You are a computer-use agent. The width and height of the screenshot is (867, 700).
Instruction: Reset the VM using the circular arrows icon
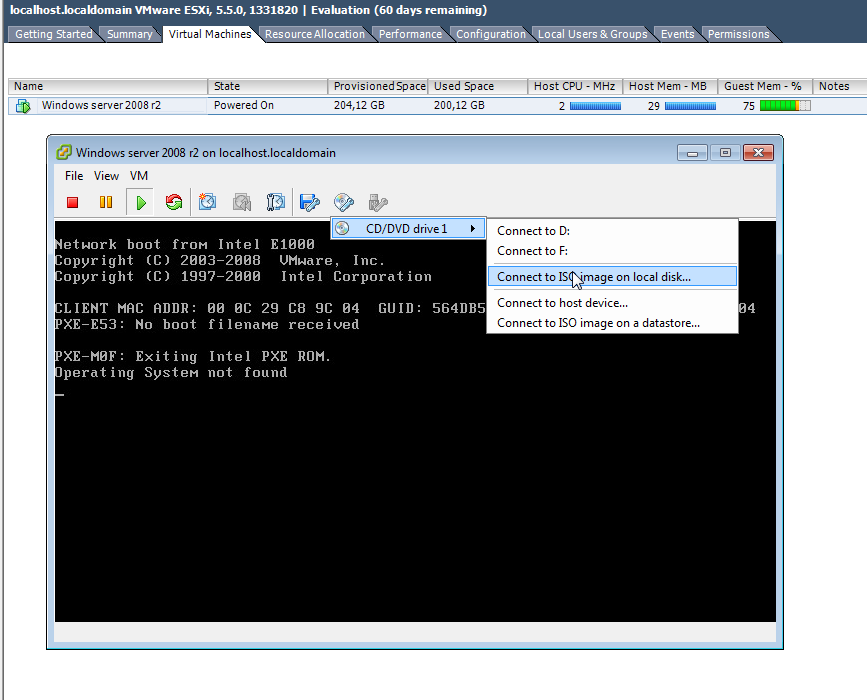click(174, 202)
